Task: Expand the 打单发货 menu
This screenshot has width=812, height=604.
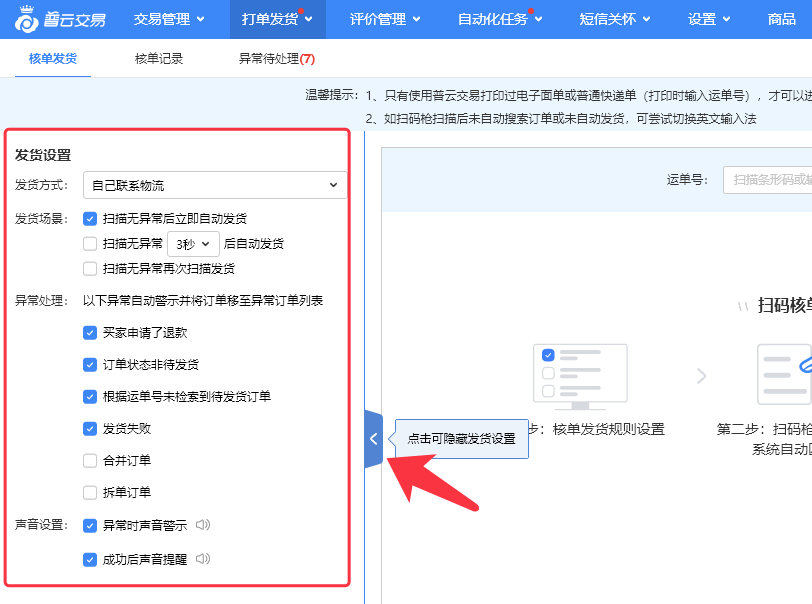Action: [x=278, y=19]
